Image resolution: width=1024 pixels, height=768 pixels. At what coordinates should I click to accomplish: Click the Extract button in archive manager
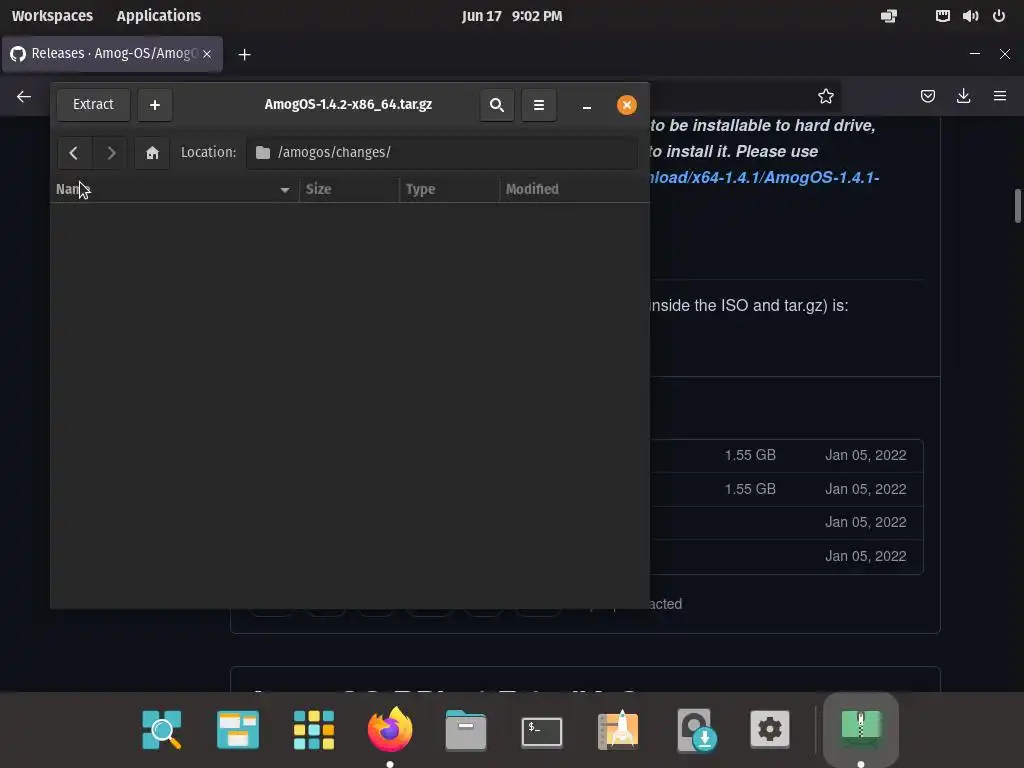93,104
